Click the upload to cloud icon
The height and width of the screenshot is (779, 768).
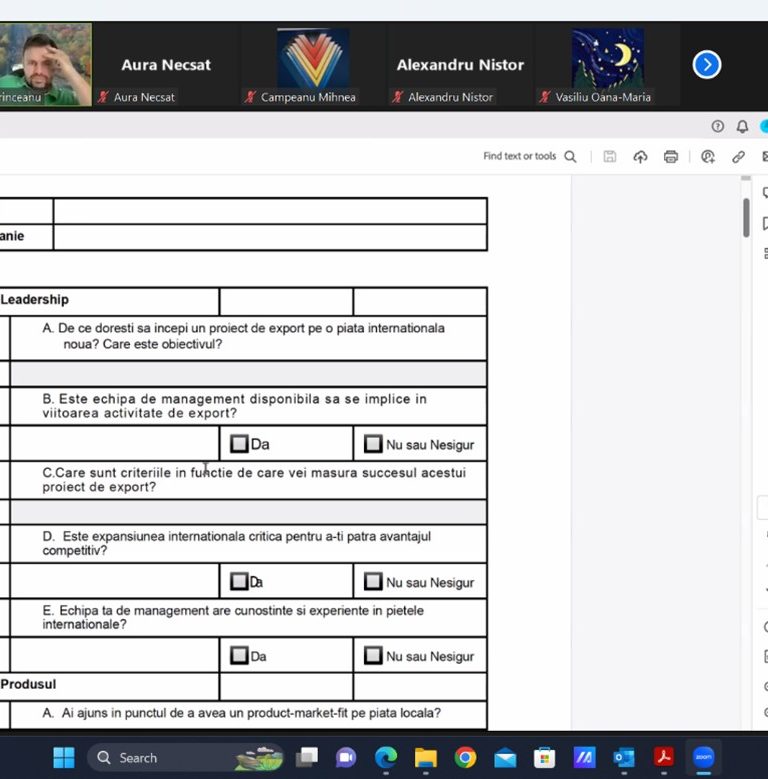coord(641,156)
